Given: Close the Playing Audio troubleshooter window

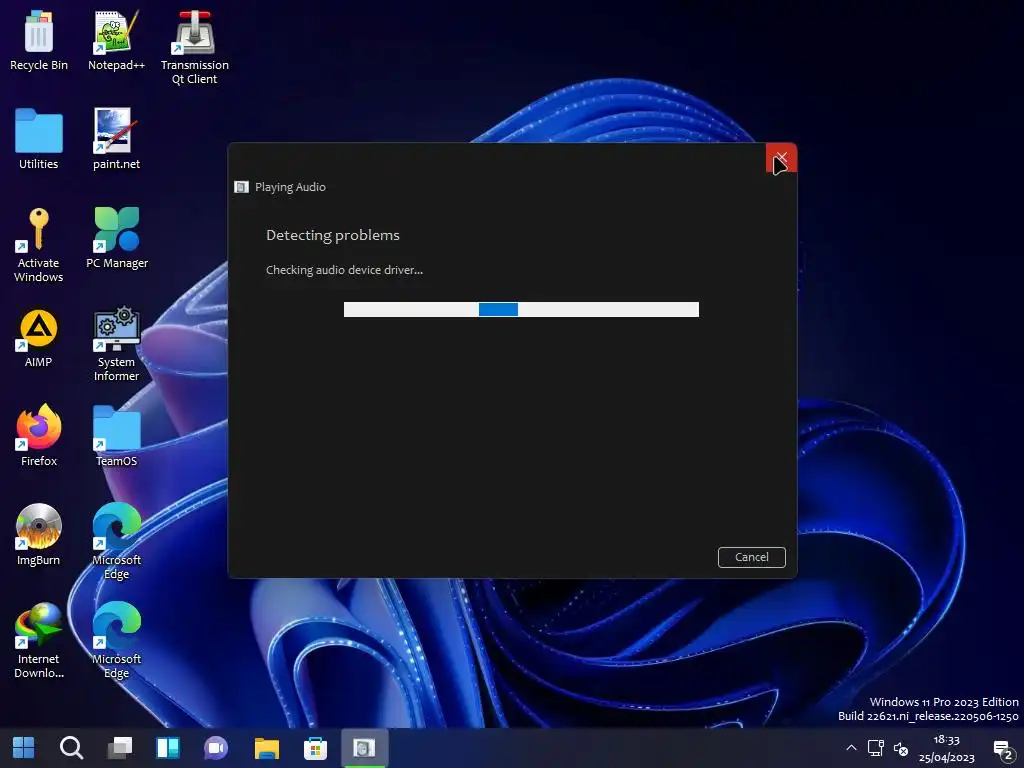Looking at the screenshot, I should pyautogui.click(x=781, y=158).
